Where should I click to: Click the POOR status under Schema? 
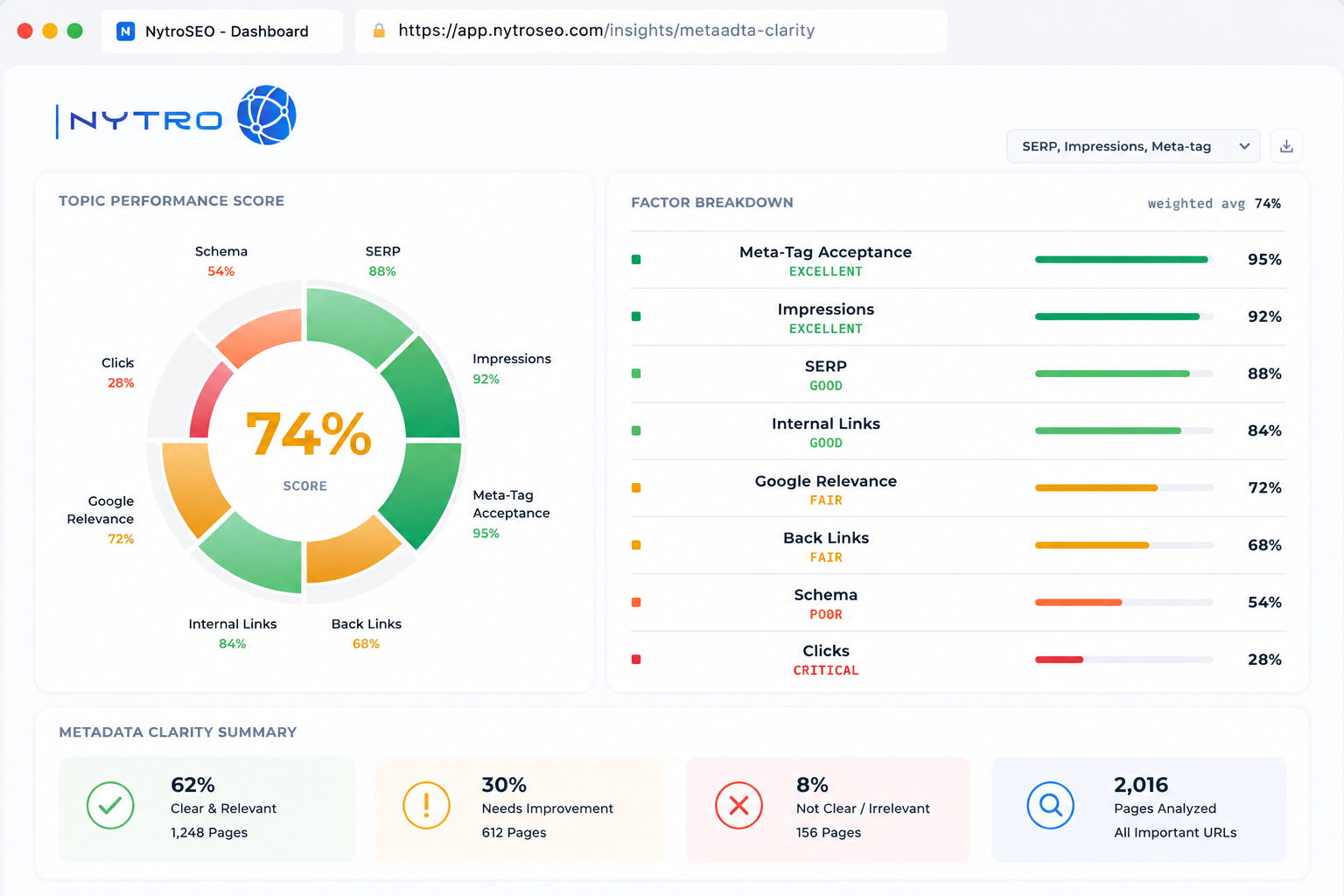point(826,614)
